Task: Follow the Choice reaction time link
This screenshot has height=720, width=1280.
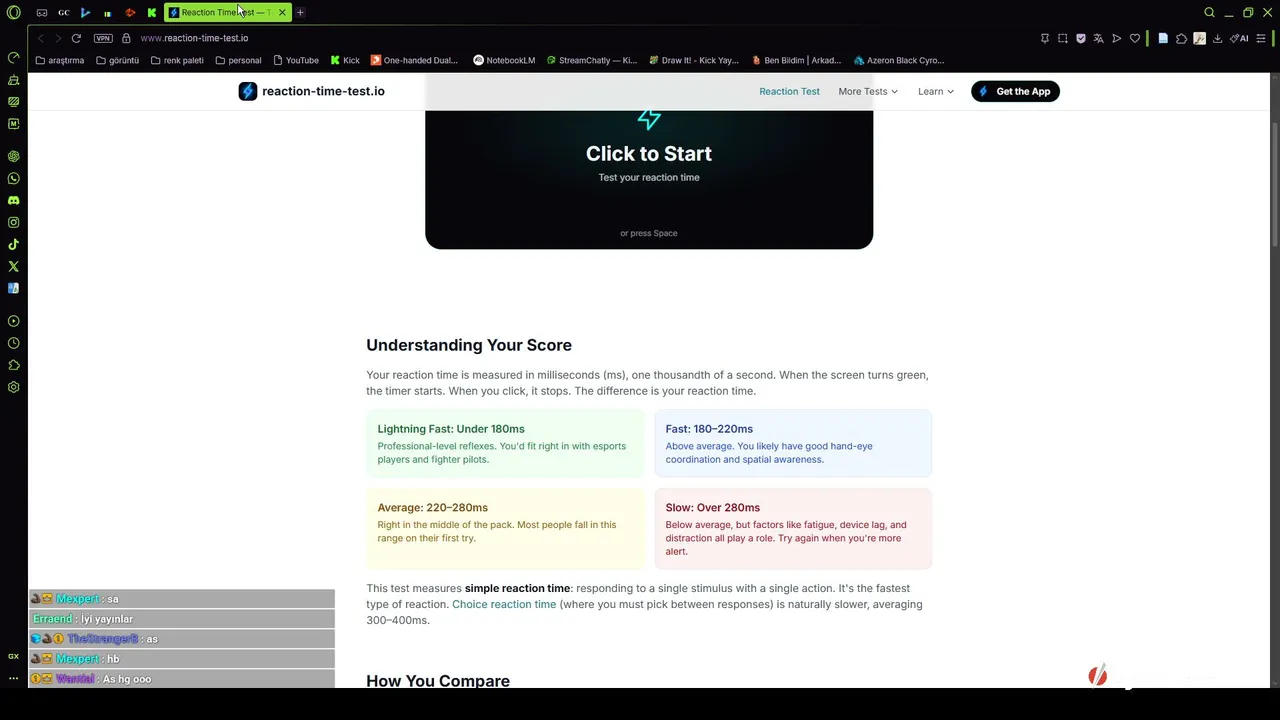Action: pos(504,604)
